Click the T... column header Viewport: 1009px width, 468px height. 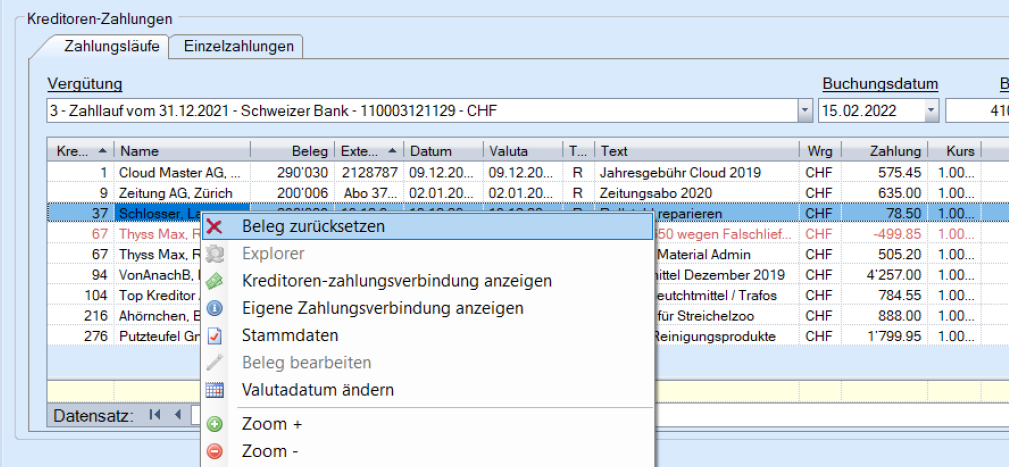point(579,151)
